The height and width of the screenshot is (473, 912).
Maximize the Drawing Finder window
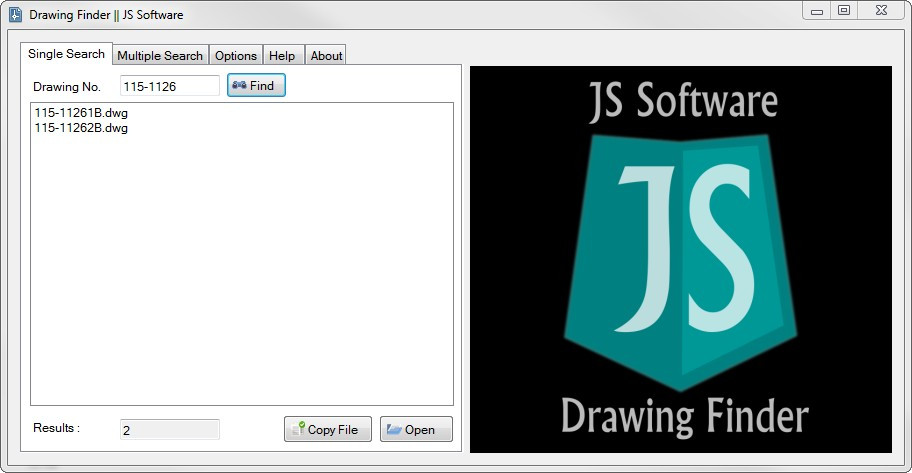click(x=844, y=10)
